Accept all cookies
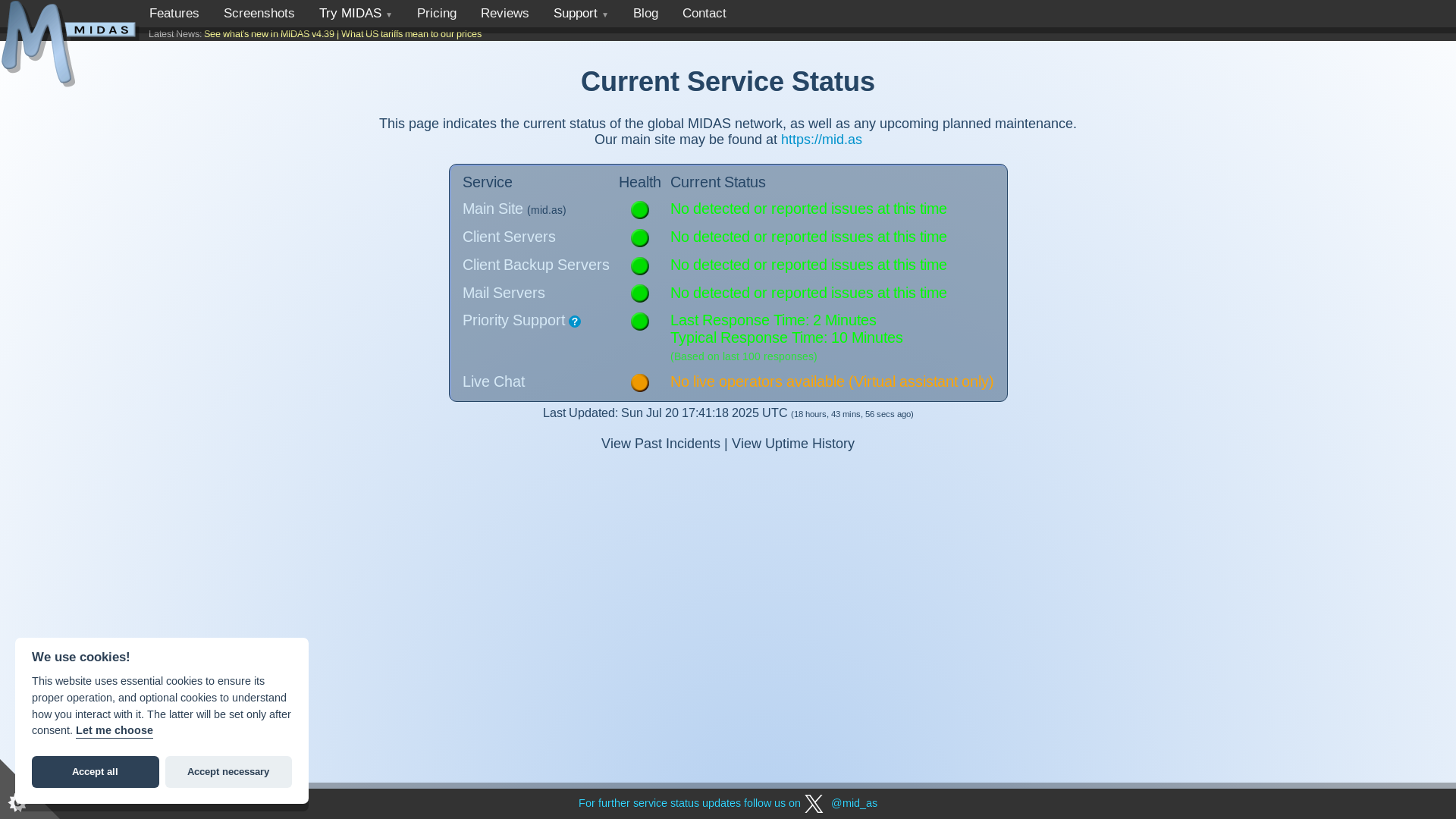The image size is (1456, 819). click(96, 772)
